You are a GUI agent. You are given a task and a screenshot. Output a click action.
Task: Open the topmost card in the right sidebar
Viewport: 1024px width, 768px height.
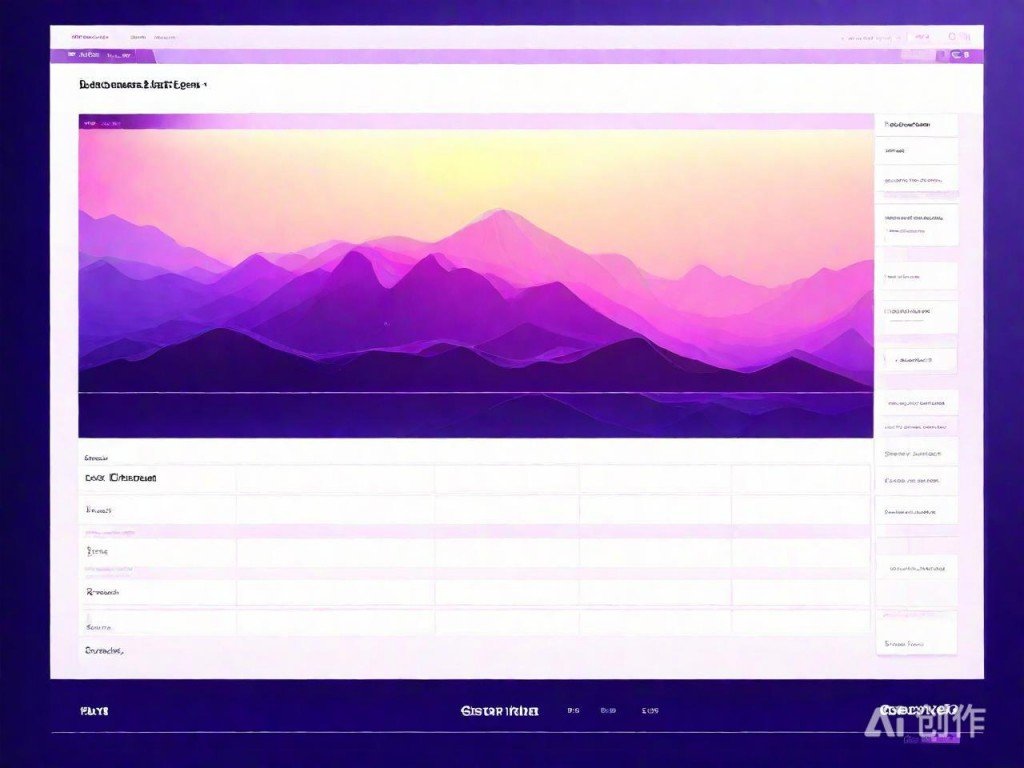click(x=916, y=125)
